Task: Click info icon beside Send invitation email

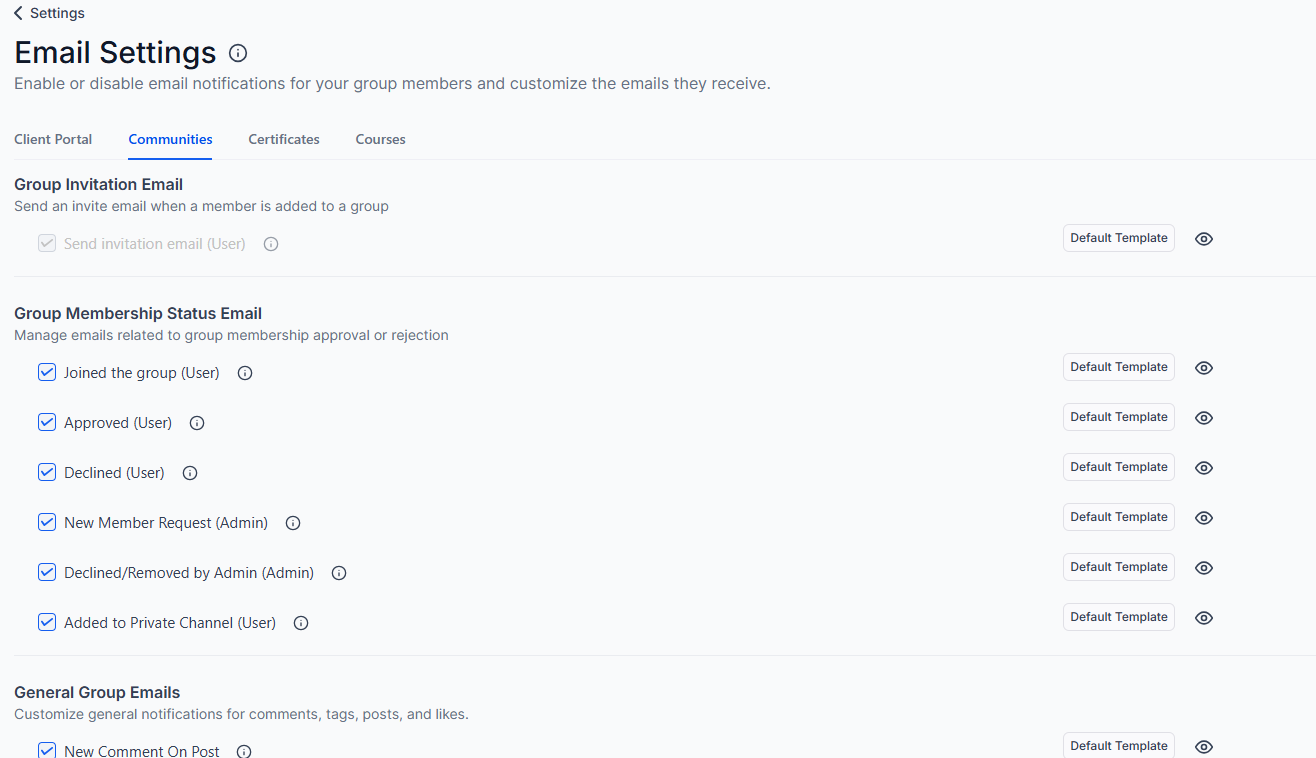Action: [x=271, y=244]
